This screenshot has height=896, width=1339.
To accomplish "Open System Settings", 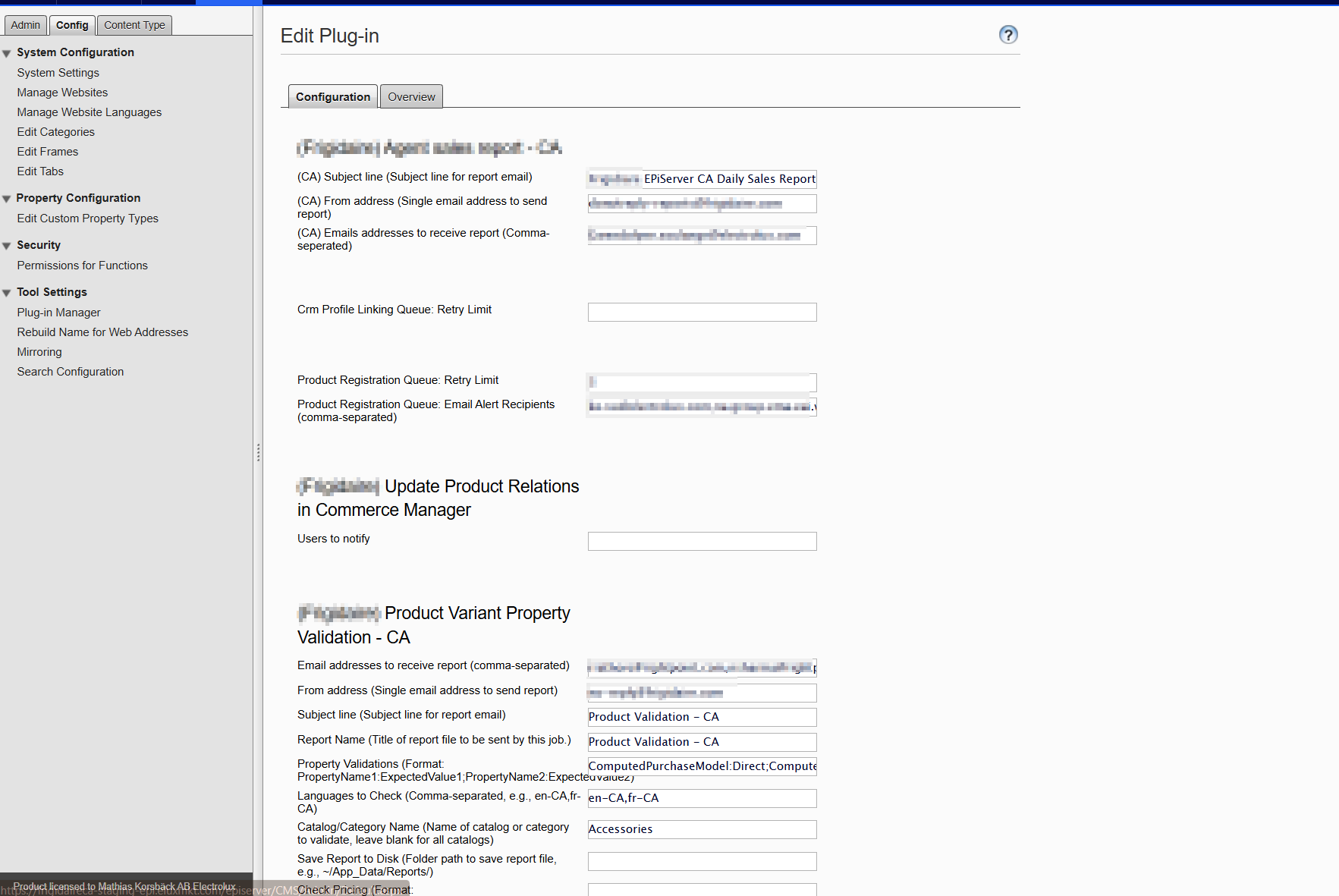I will 58,72.
